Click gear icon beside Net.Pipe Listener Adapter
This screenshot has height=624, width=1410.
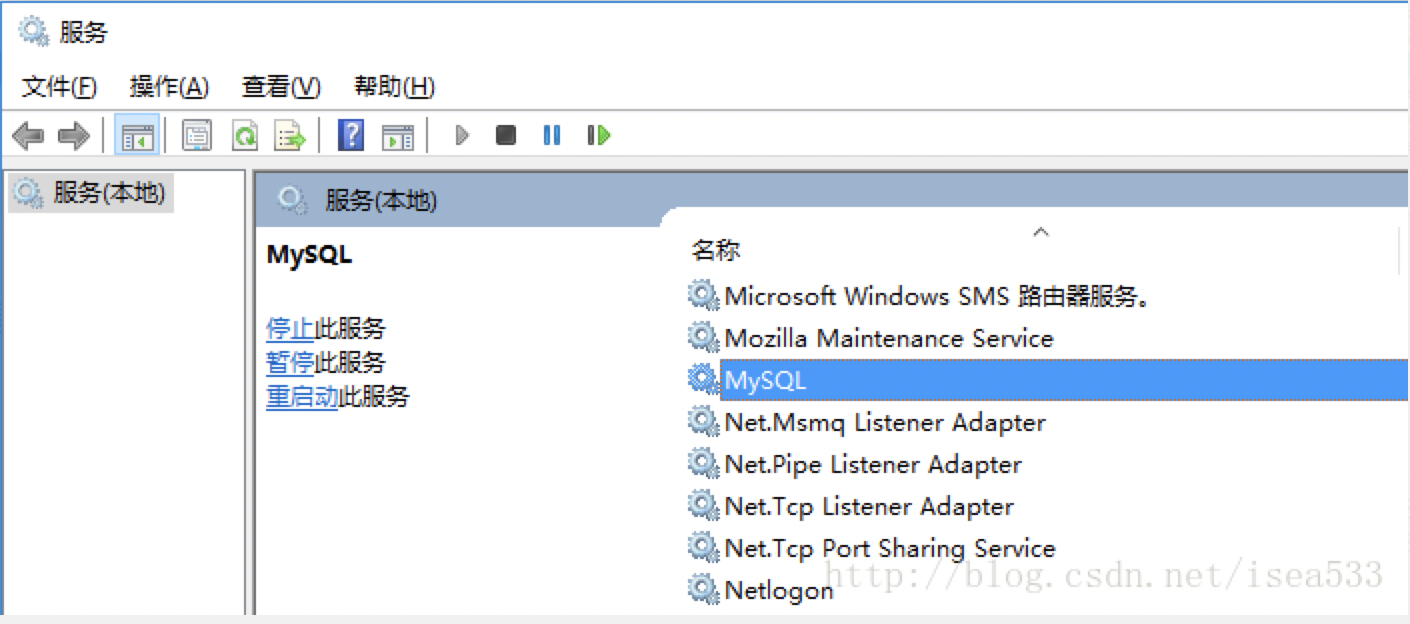point(704,463)
